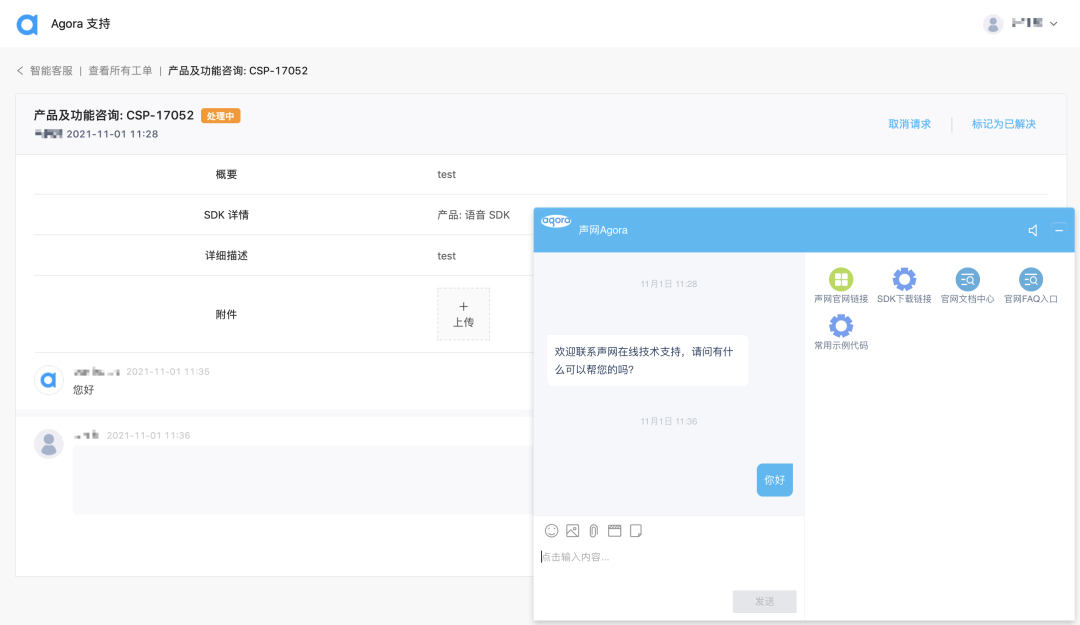Click the agora logo in chat header

pos(556,221)
